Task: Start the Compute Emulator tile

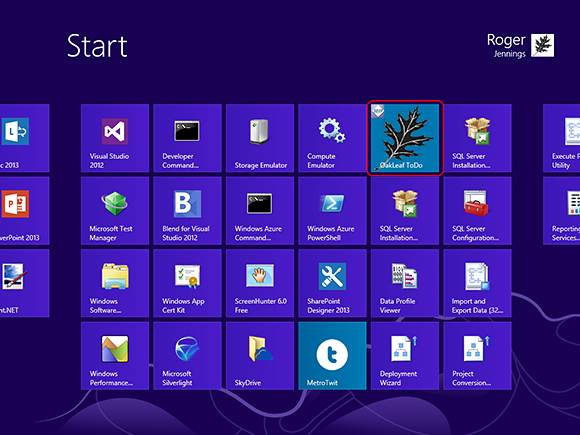Action: (332, 138)
